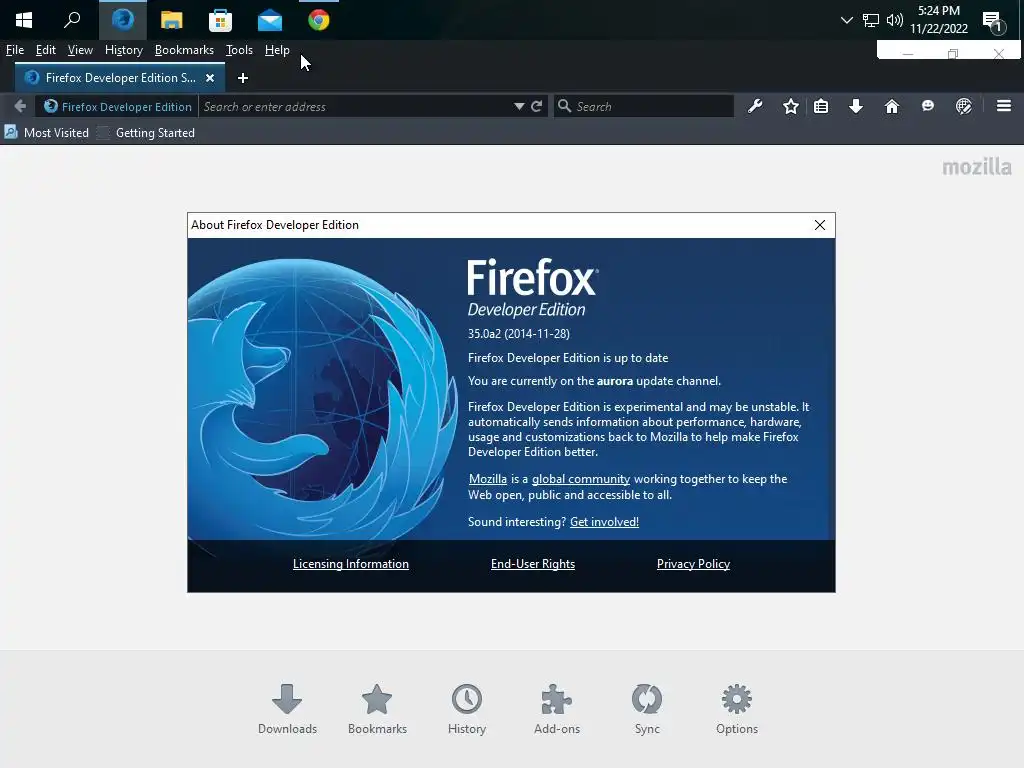Open Most Visited bookmarks folder

[x=46, y=133]
